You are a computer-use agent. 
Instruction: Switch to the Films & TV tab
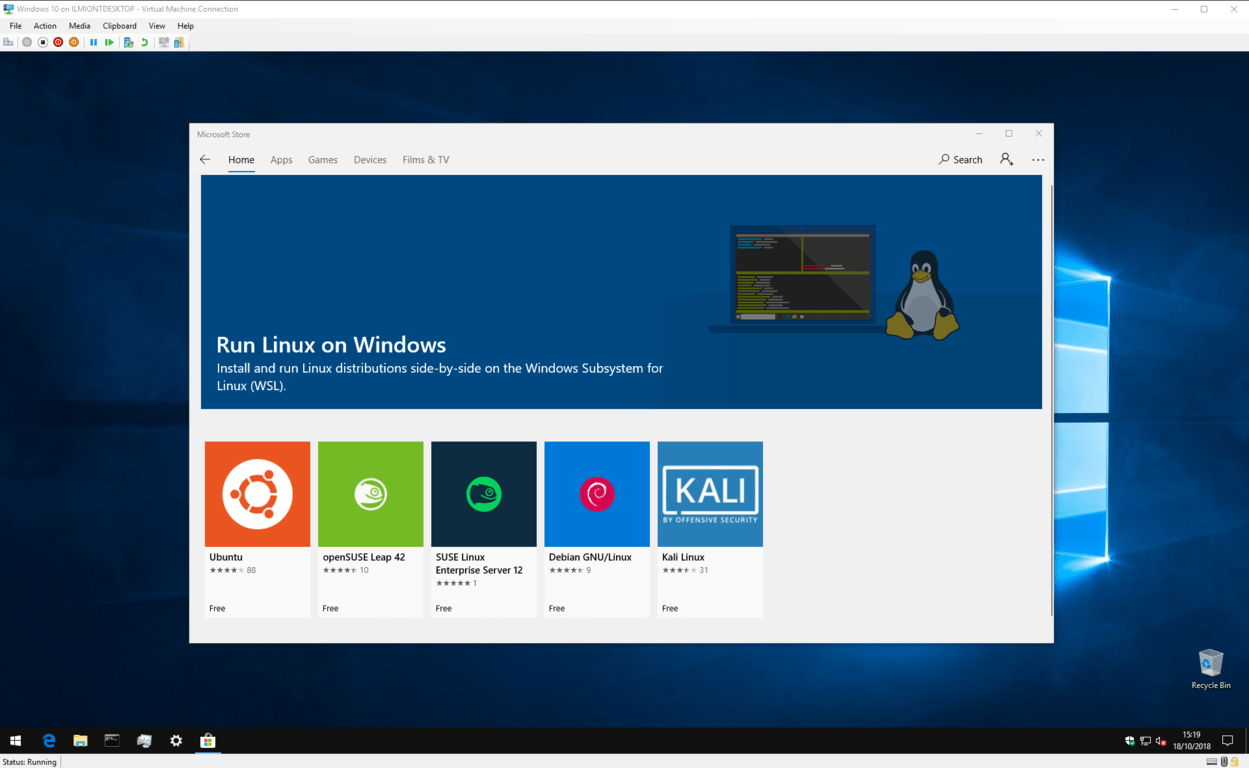pyautogui.click(x=426, y=160)
